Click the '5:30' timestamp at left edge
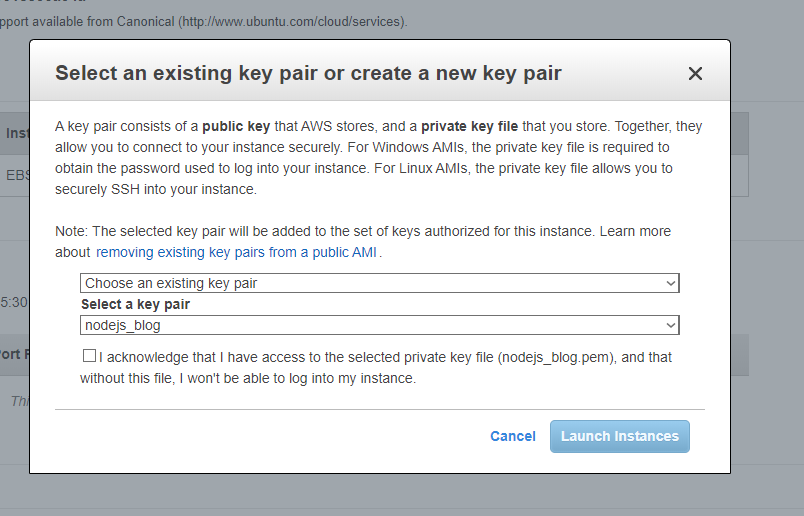The width and height of the screenshot is (804, 516). [14, 302]
